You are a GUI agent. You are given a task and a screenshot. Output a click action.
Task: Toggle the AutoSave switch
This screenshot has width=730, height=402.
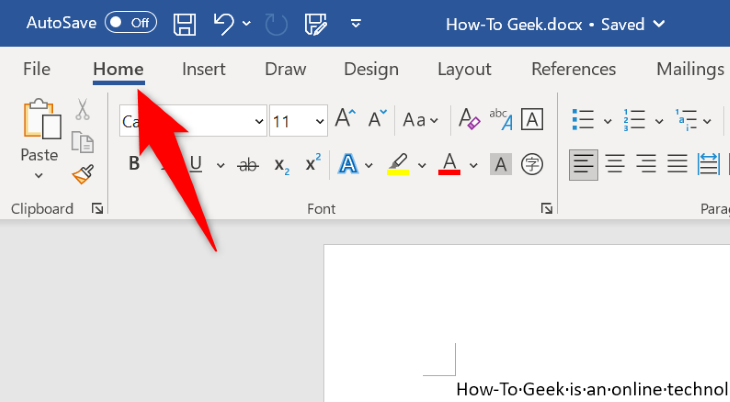point(130,22)
